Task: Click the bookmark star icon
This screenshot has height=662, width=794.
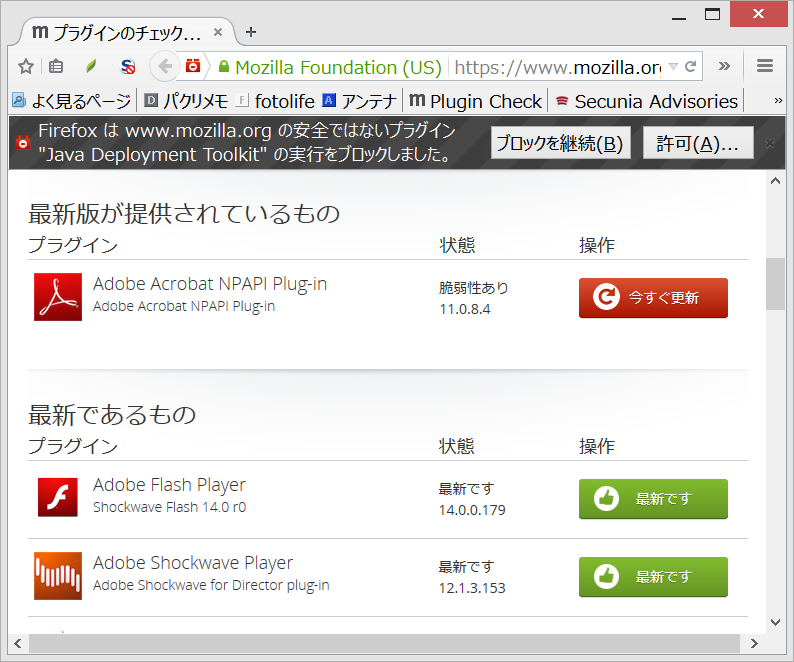Action: click(26, 66)
